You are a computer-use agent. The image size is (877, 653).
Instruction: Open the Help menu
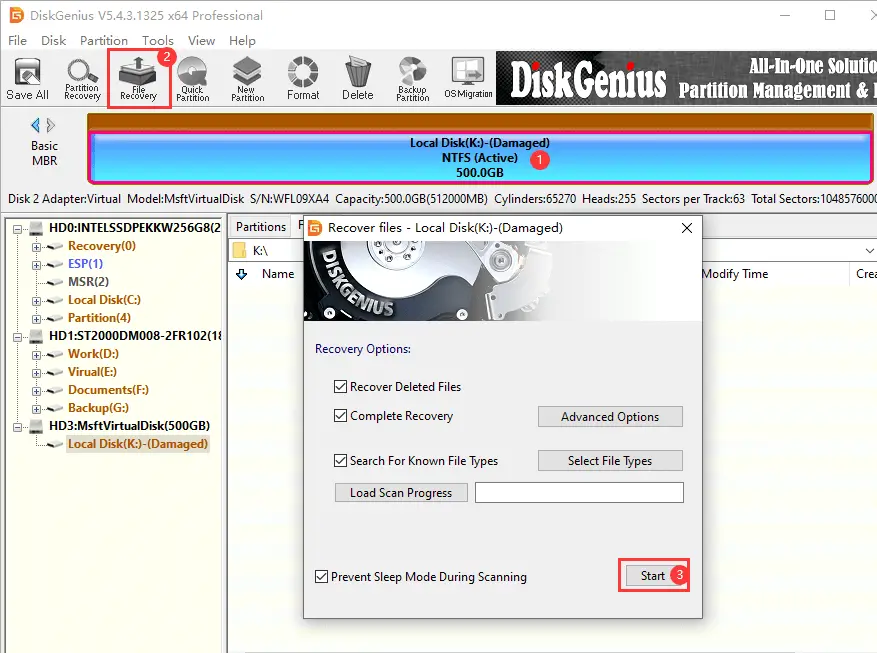coord(242,41)
